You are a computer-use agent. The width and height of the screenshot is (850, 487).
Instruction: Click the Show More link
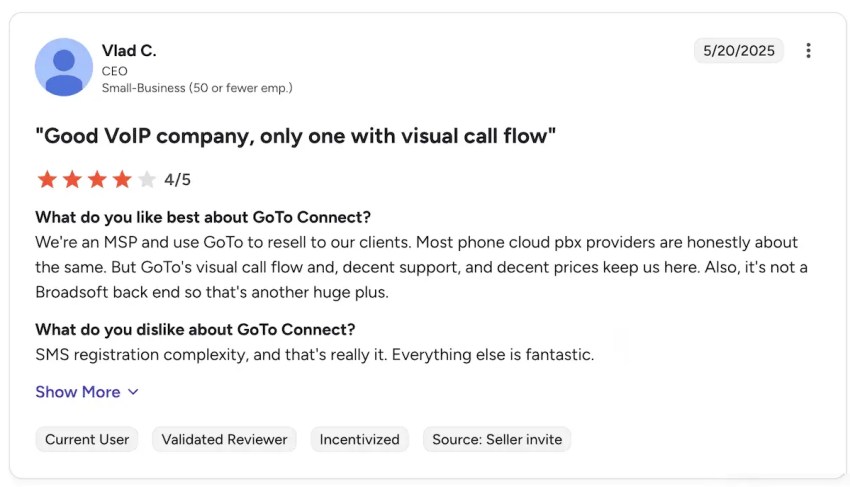tap(78, 392)
